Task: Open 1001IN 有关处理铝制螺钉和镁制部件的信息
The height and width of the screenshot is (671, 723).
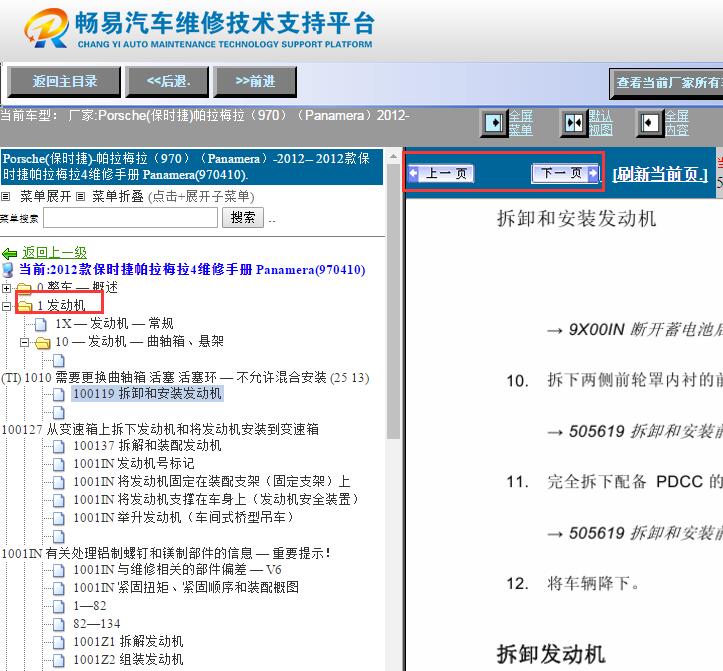Action: (166, 553)
